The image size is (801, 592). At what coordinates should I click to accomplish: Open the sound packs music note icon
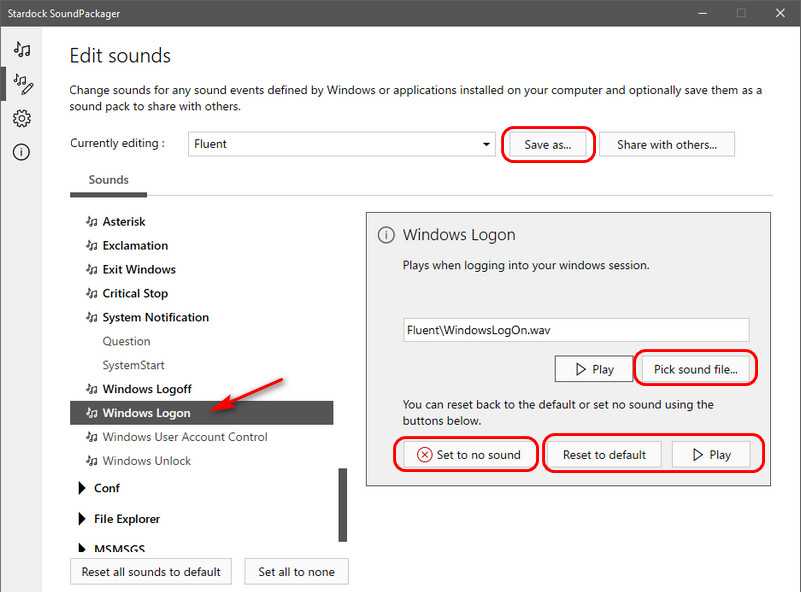(x=21, y=50)
